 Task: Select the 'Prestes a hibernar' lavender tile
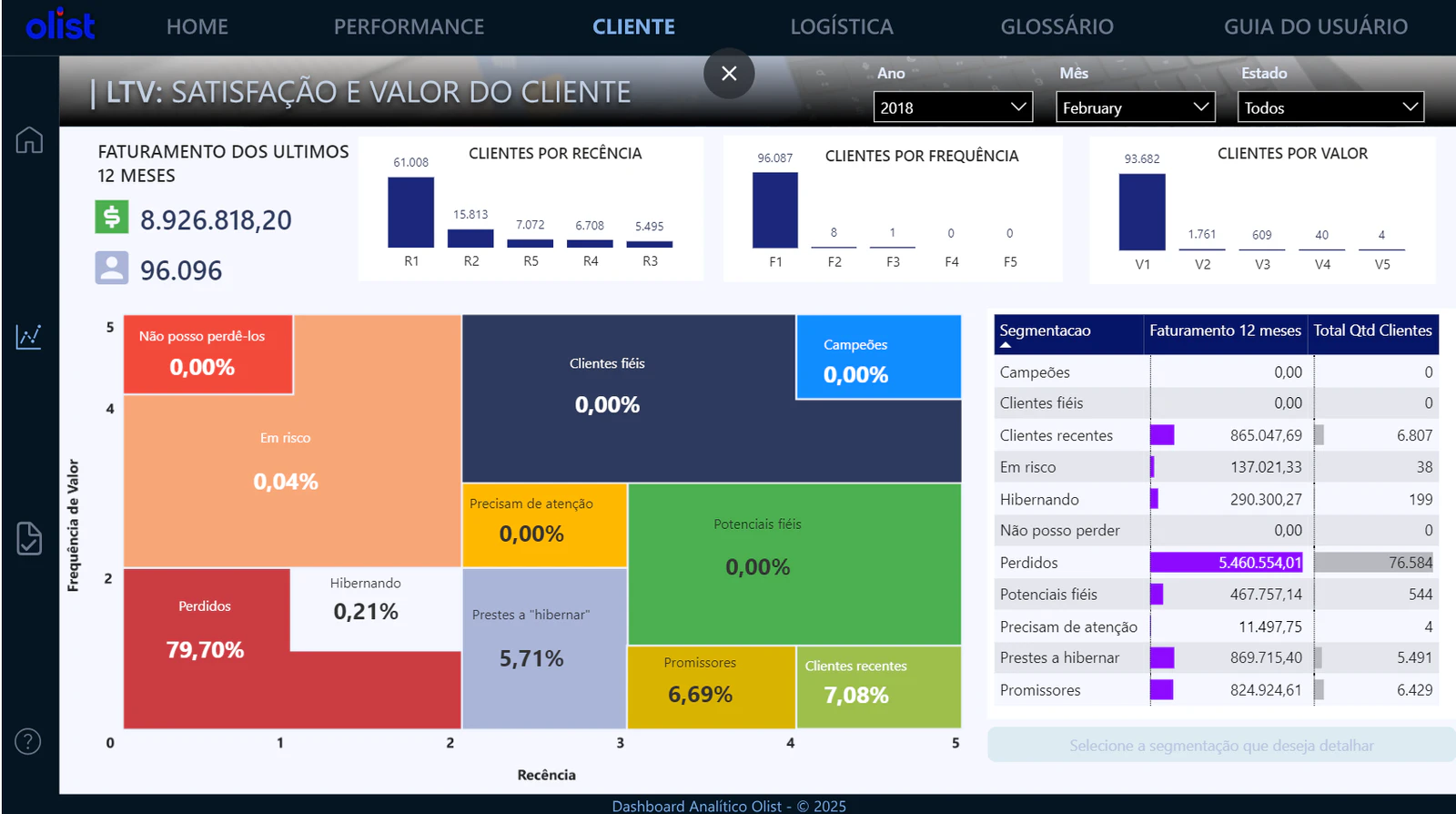click(544, 647)
